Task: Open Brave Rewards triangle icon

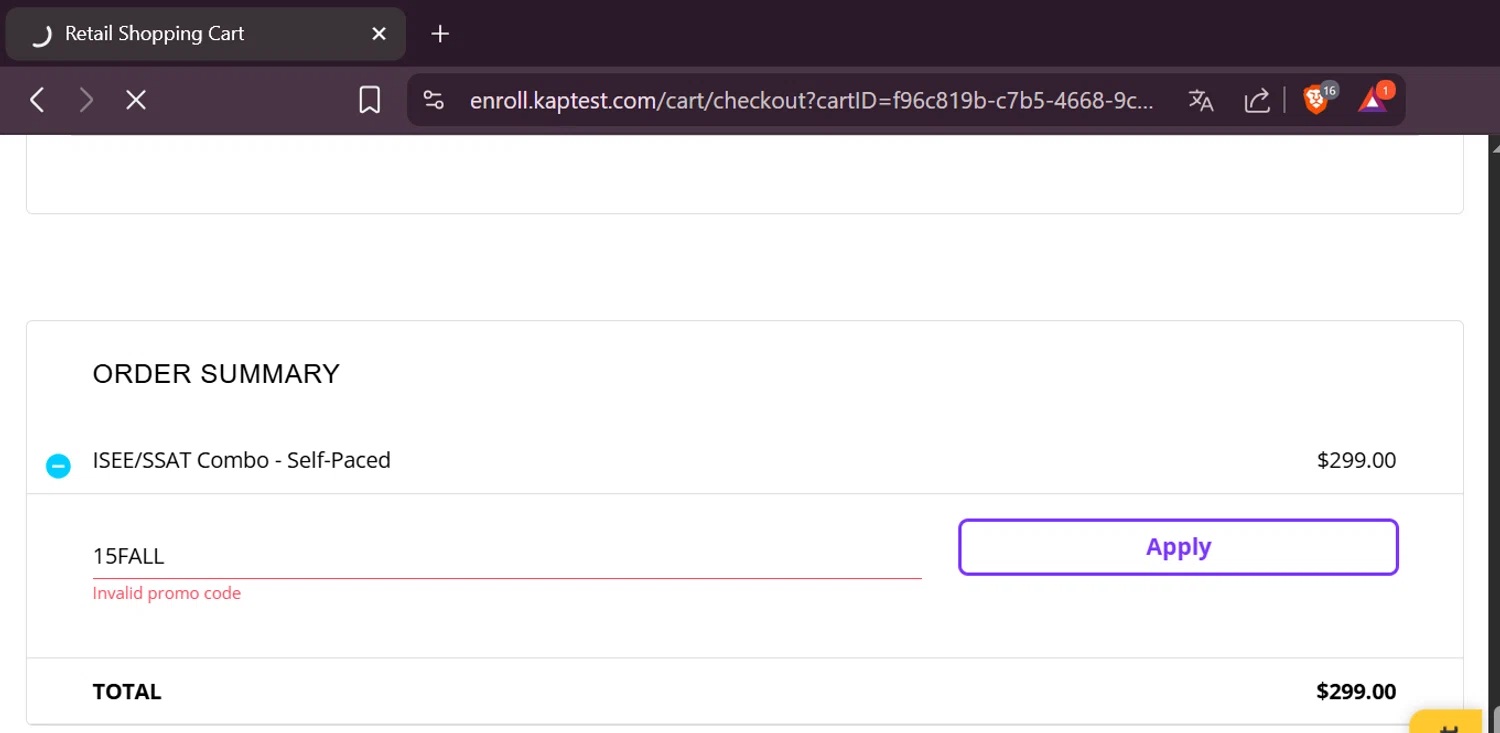Action: click(x=1374, y=98)
